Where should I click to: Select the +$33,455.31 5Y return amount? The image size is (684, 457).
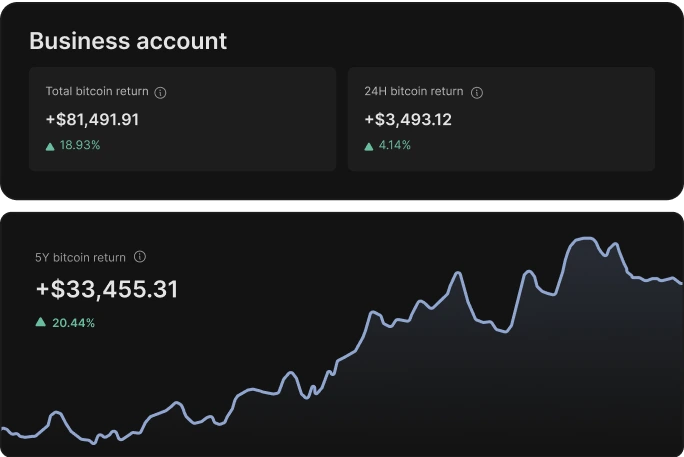point(107,290)
